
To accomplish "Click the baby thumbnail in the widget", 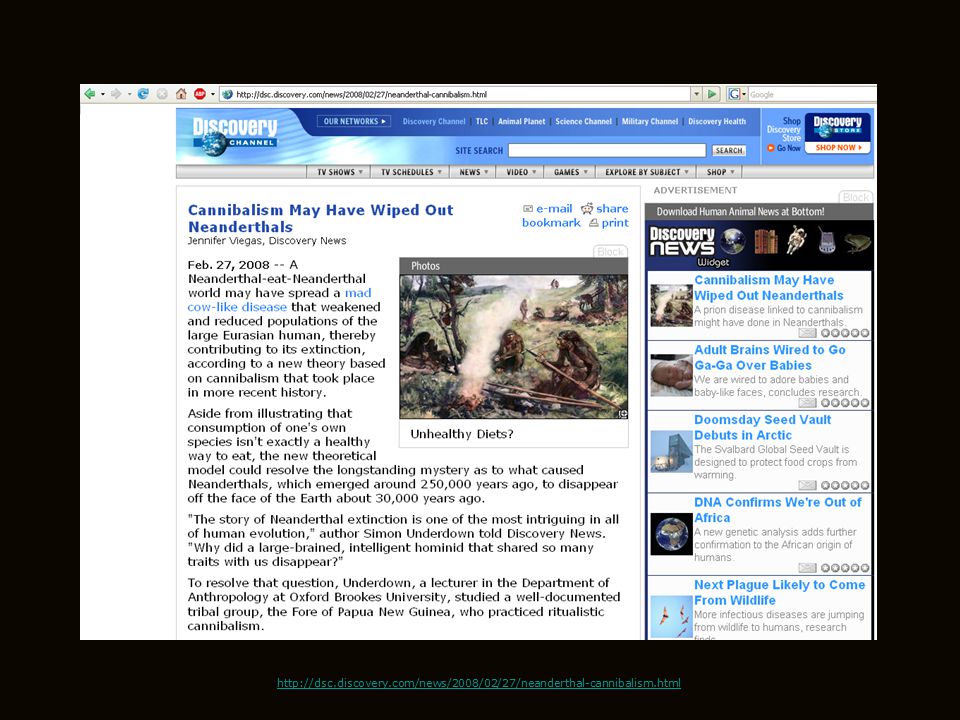I will pos(671,375).
